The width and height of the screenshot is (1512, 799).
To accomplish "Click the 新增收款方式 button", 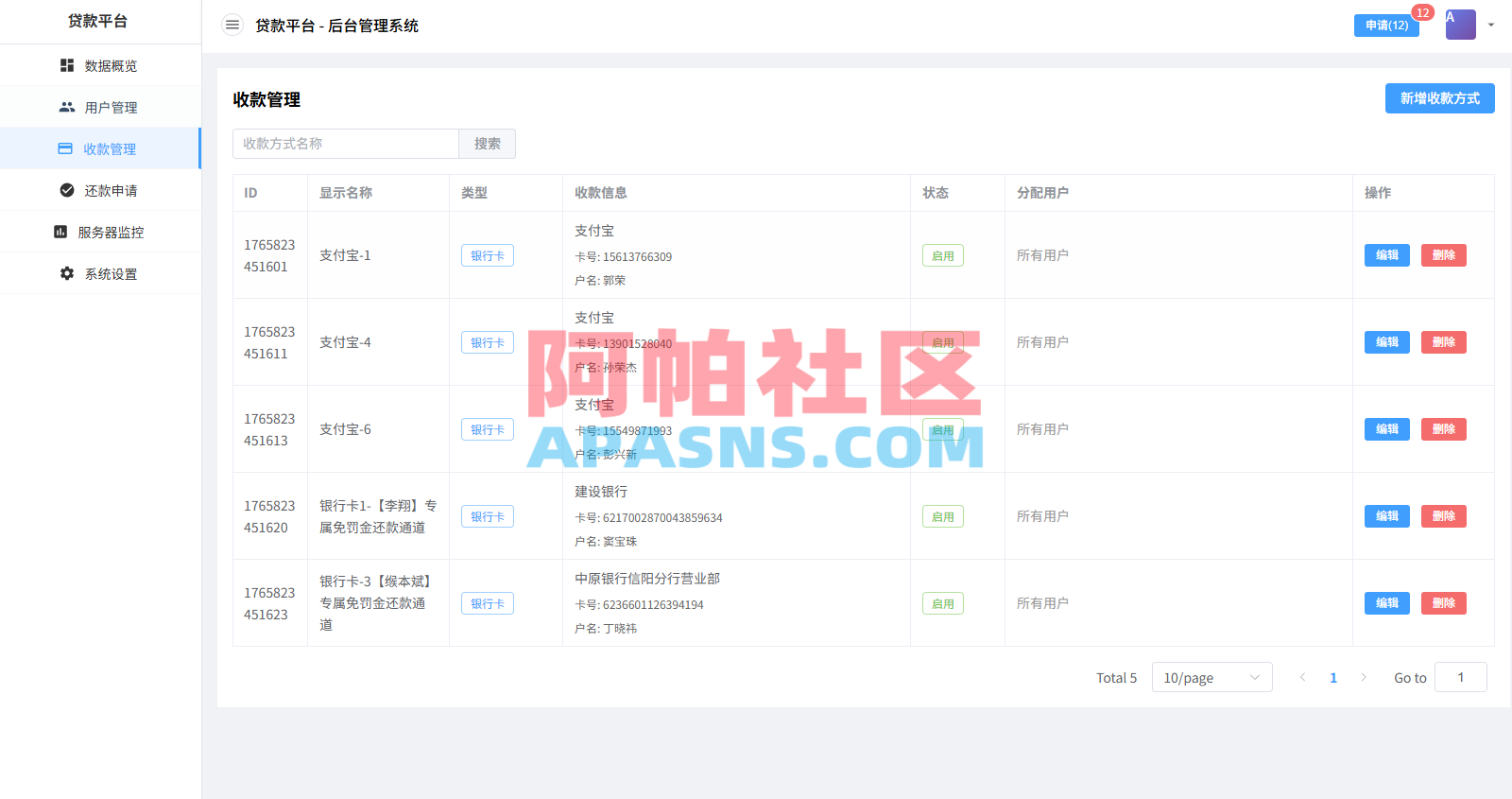I will (x=1440, y=98).
